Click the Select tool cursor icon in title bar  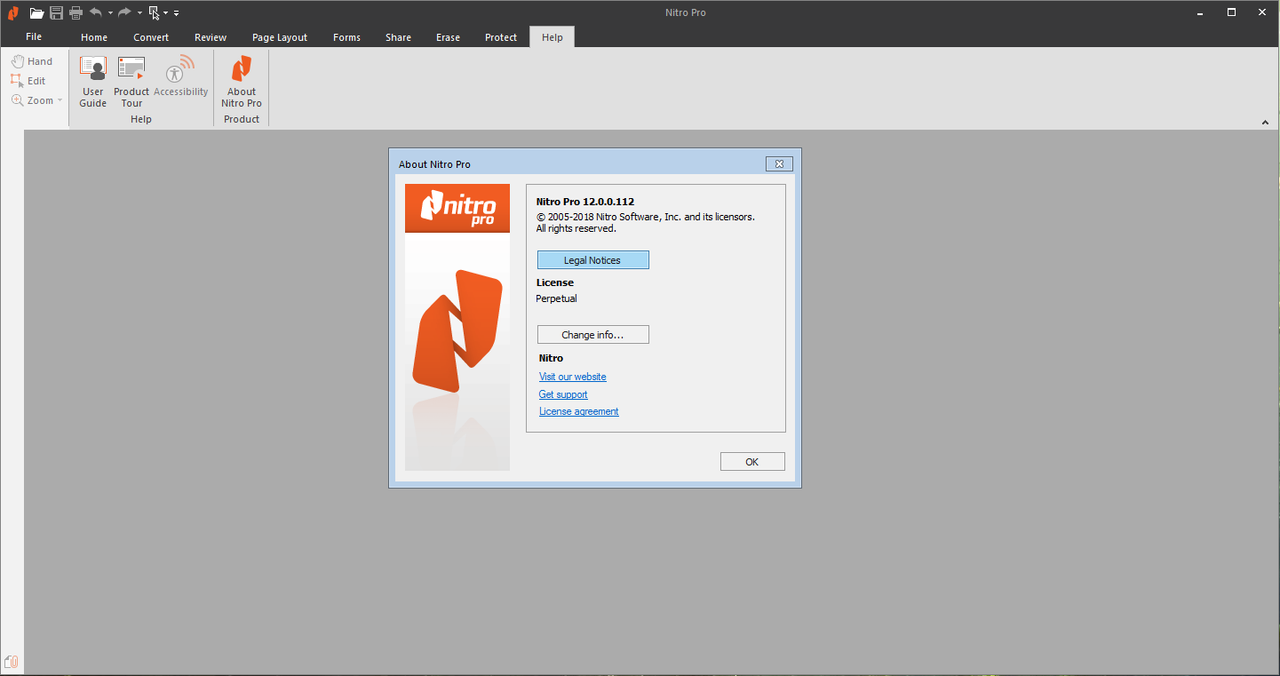[x=154, y=13]
